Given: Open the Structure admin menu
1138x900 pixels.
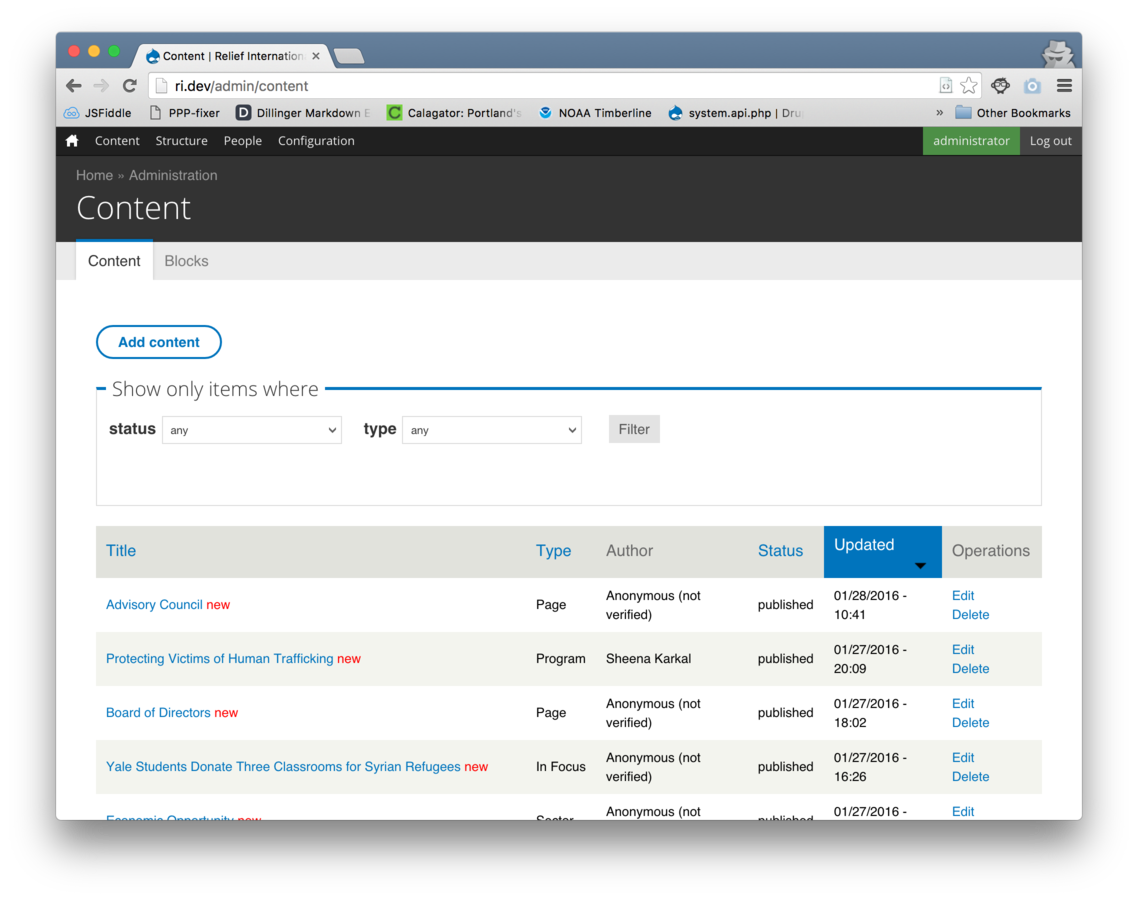Looking at the screenshot, I should click(x=181, y=141).
